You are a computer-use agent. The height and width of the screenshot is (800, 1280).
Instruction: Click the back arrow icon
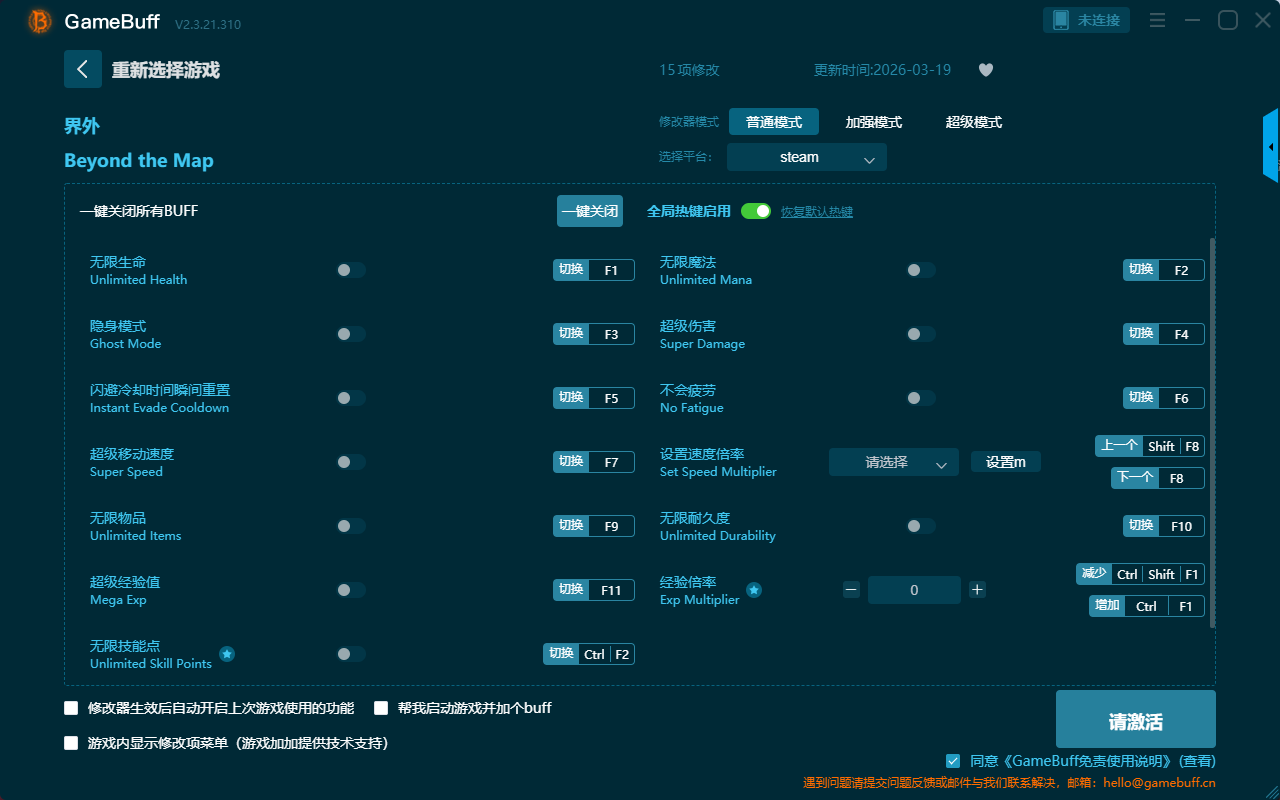(83, 69)
